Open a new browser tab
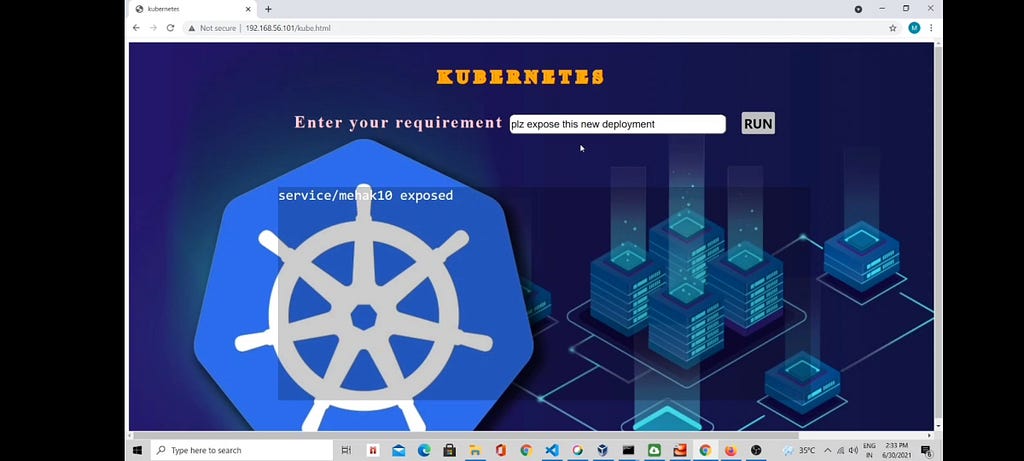The width and height of the screenshot is (1024, 461). coord(268,9)
